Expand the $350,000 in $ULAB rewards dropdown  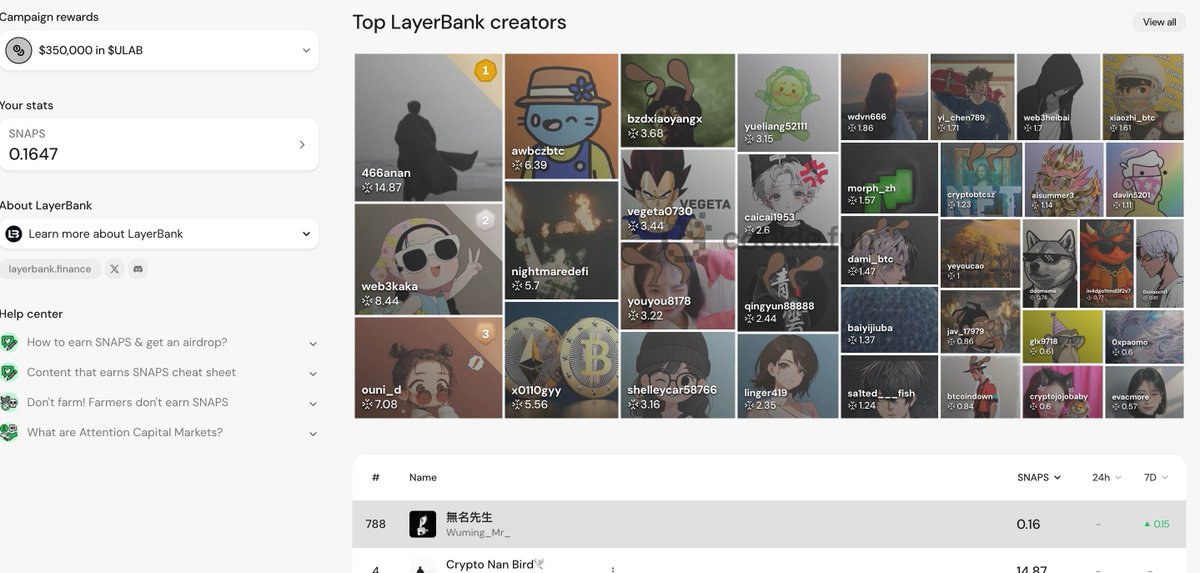(306, 50)
